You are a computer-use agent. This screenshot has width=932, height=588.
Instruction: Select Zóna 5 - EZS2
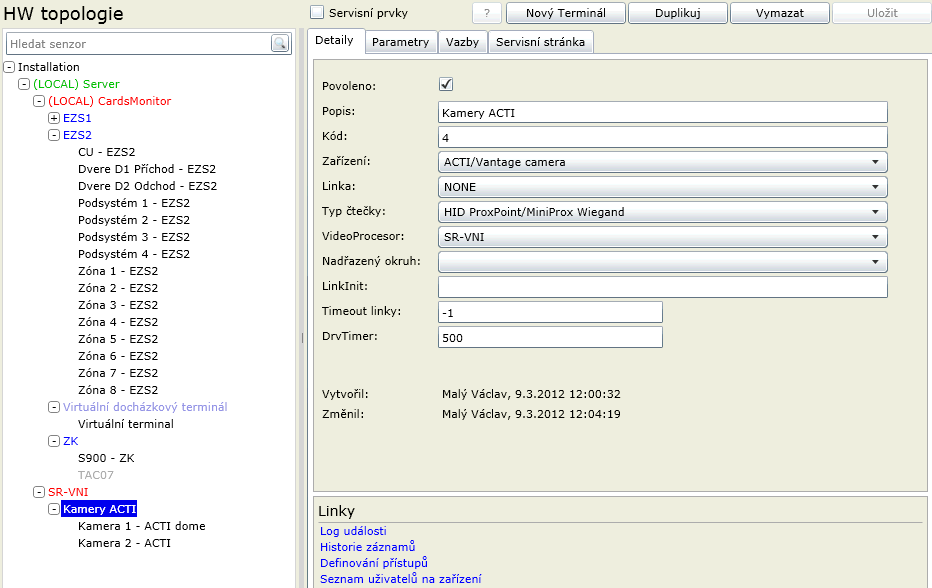tap(118, 339)
